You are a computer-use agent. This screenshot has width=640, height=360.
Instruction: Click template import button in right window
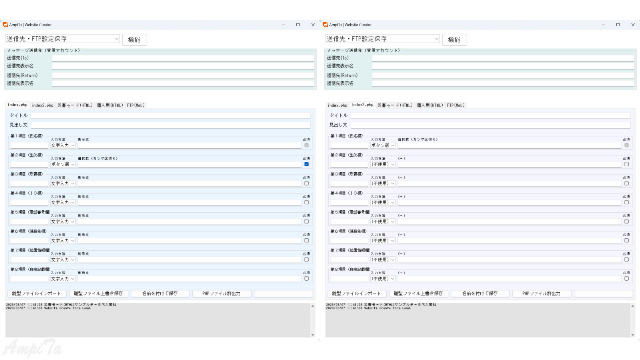coord(357,293)
